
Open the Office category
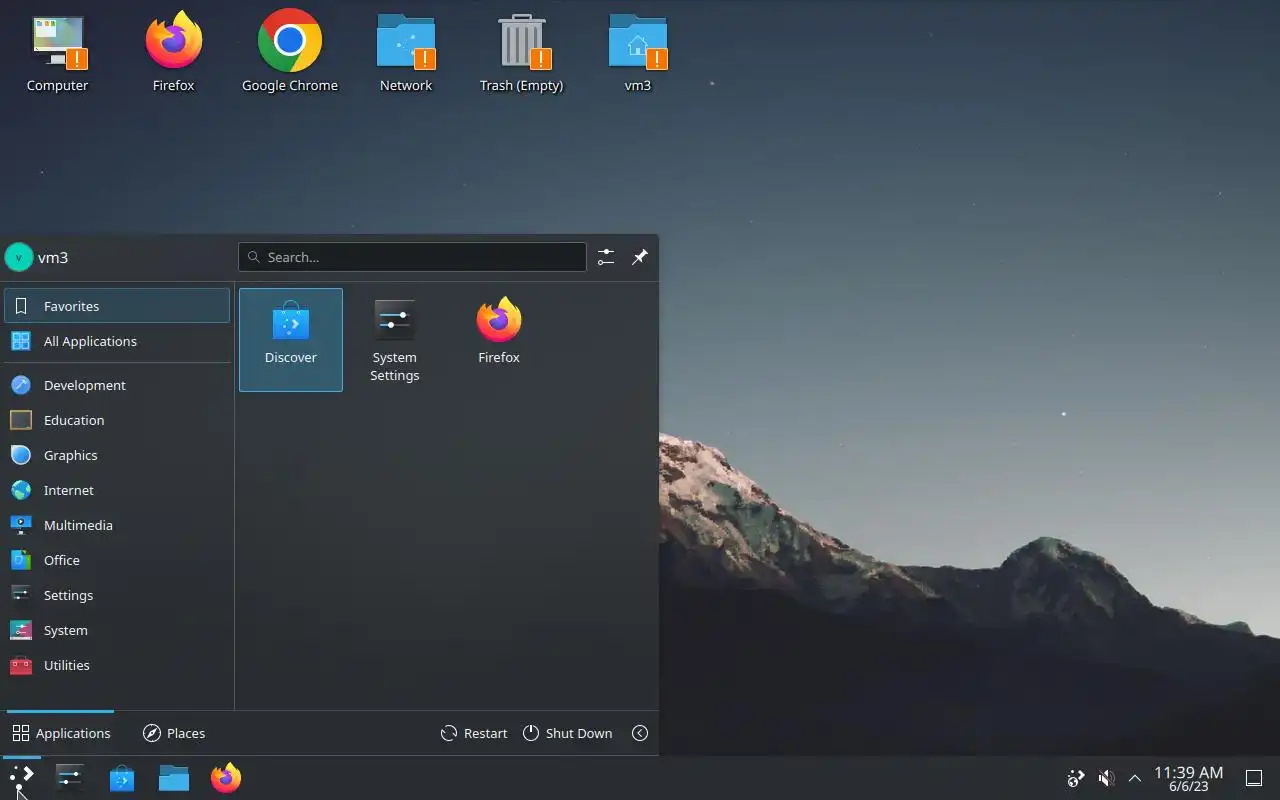click(x=117, y=560)
